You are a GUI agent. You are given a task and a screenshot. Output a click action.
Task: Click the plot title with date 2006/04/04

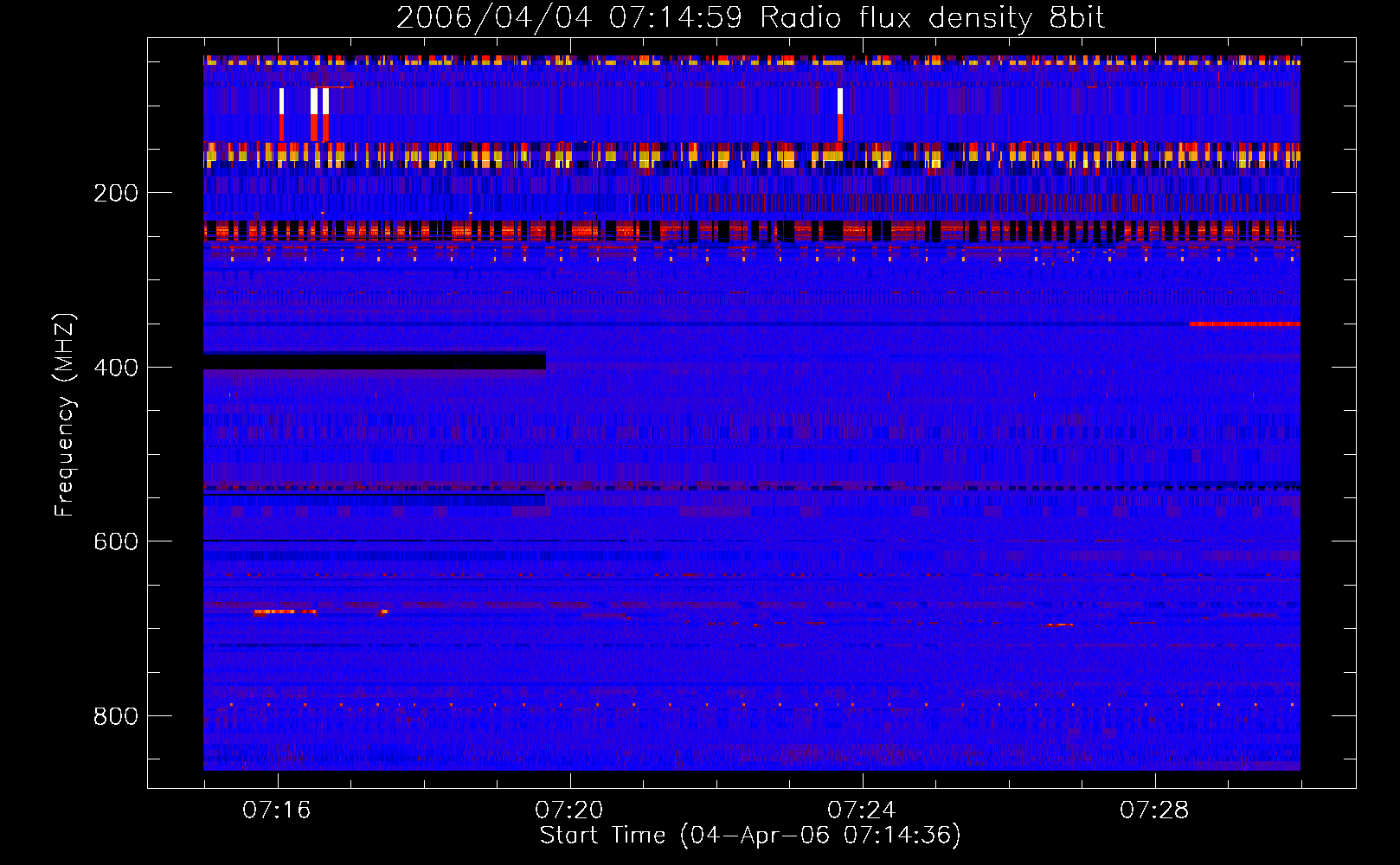tap(750, 18)
